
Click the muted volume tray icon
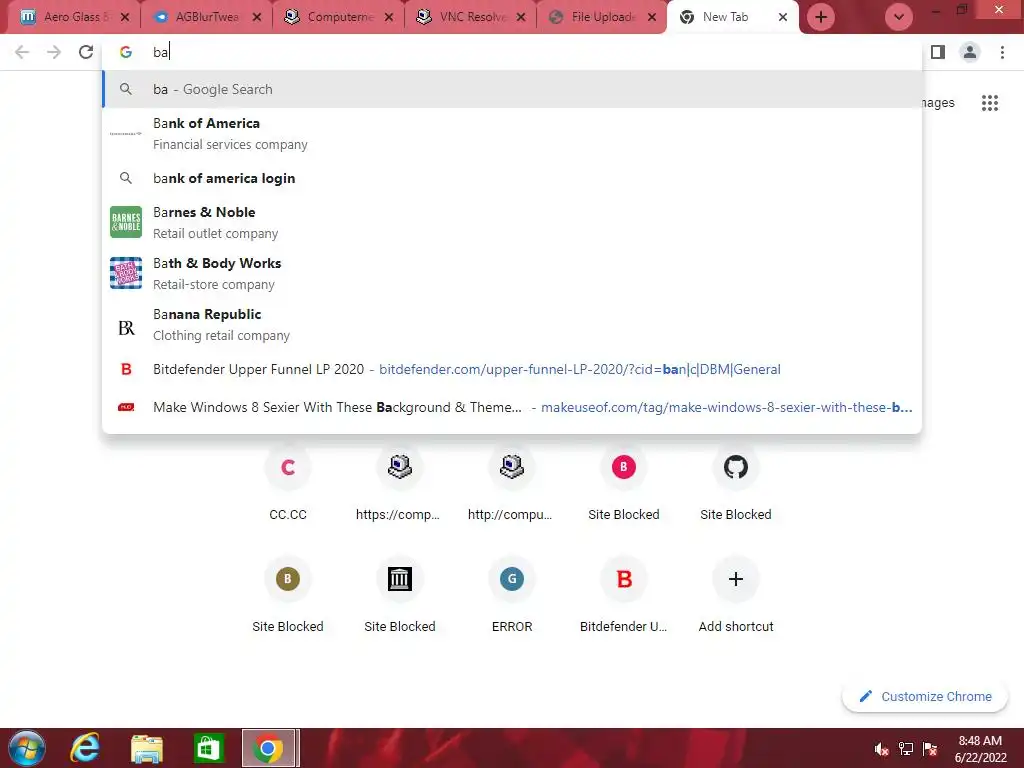tap(882, 749)
